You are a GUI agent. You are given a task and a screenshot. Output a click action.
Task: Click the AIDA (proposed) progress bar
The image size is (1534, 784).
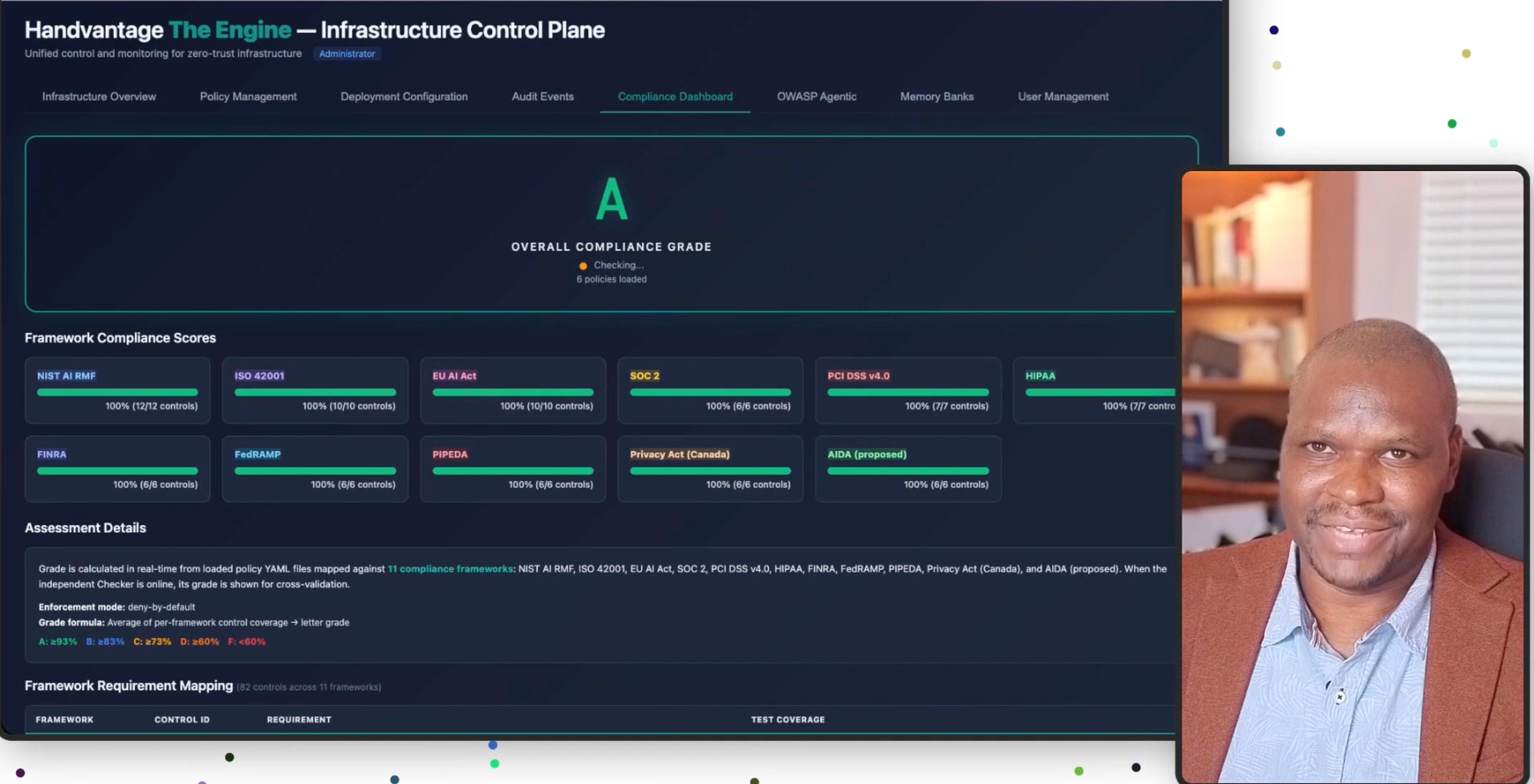(908, 471)
